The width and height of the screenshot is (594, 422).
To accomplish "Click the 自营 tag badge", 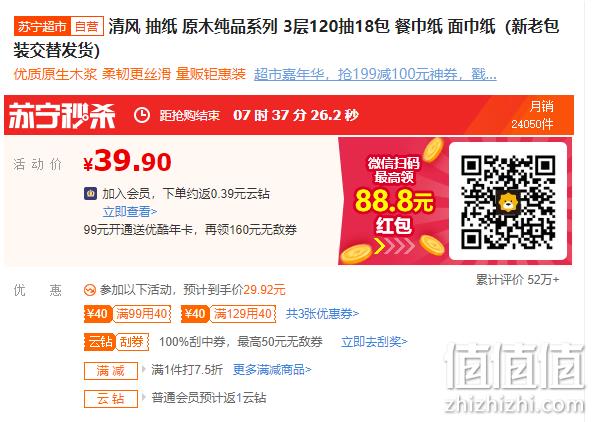I will pyautogui.click(x=87, y=27).
